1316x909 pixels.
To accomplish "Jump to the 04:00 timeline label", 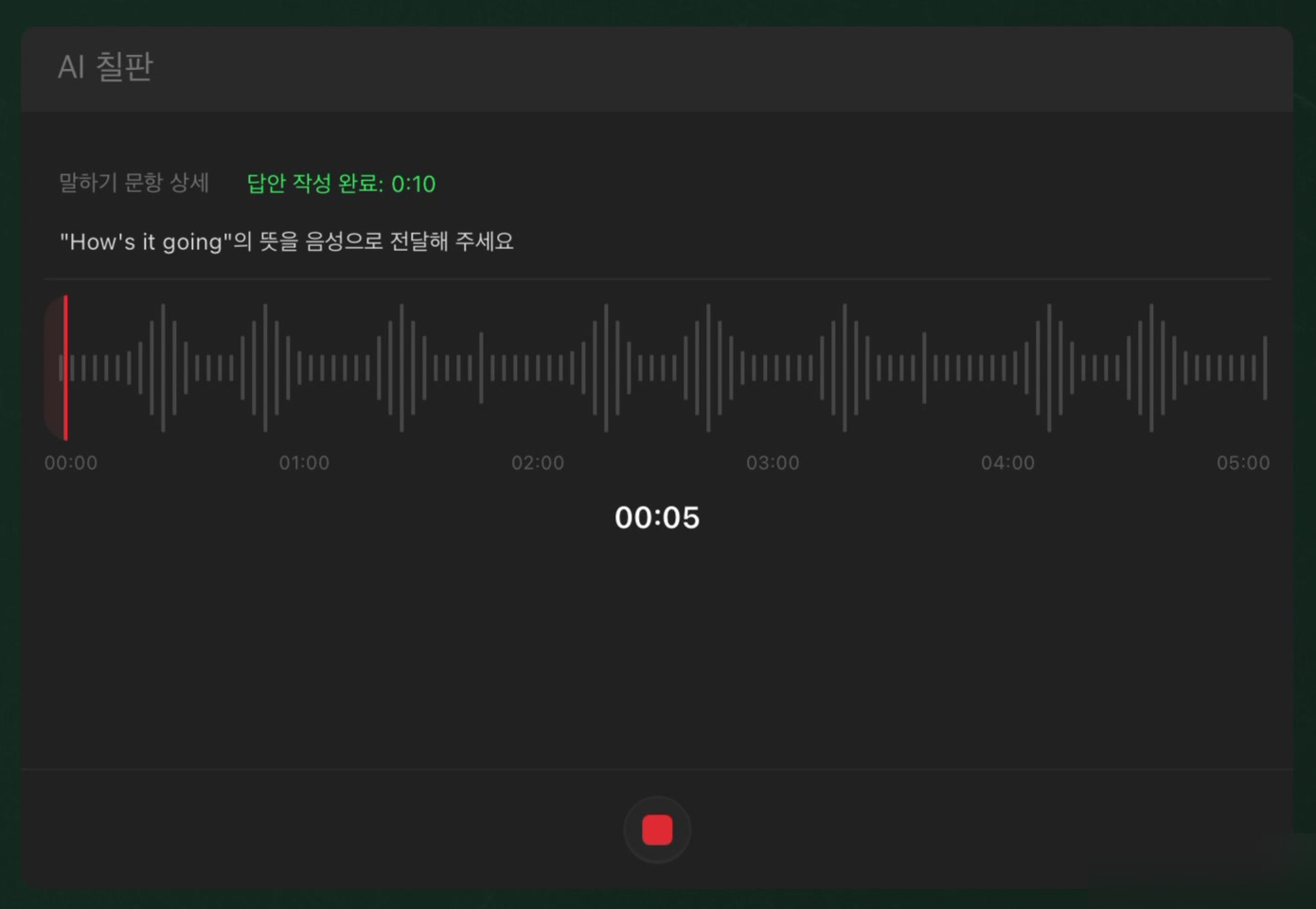I will 1007,463.
